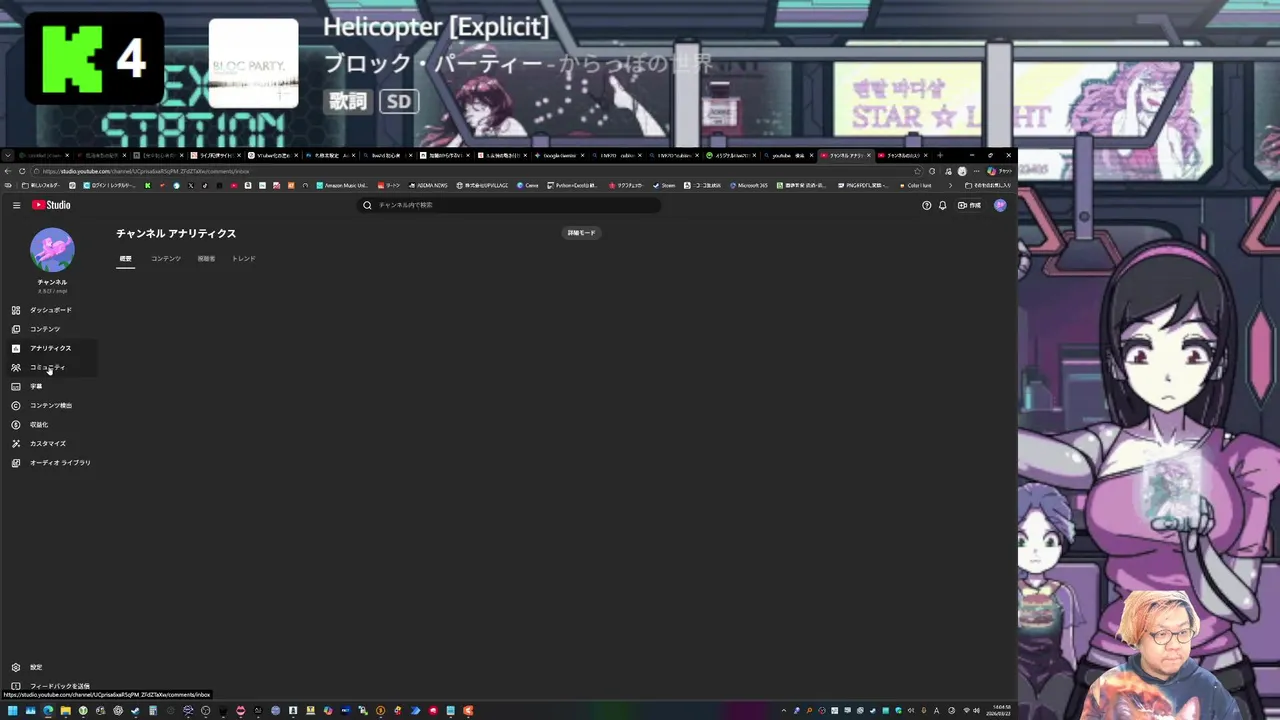This screenshot has height=720, width=1280.
Task: Click the 作成 create button
Action: 969,205
